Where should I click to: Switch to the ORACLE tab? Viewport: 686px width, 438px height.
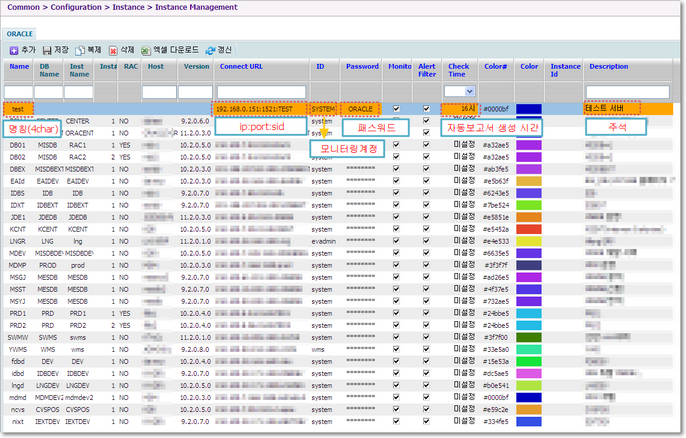click(x=20, y=33)
